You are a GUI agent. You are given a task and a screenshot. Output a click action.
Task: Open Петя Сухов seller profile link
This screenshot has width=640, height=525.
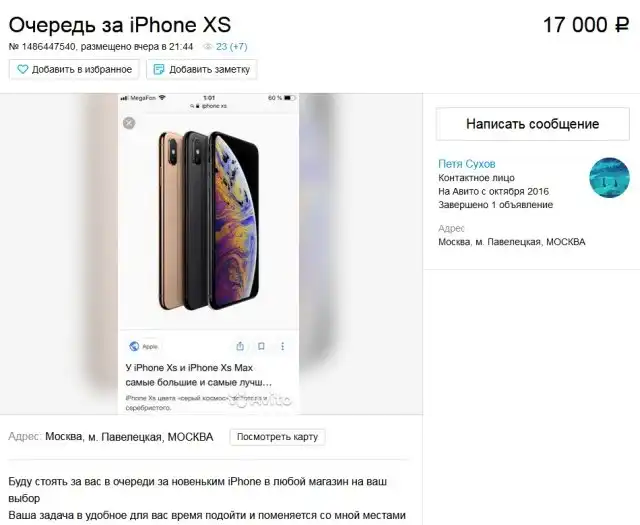tap(467, 164)
